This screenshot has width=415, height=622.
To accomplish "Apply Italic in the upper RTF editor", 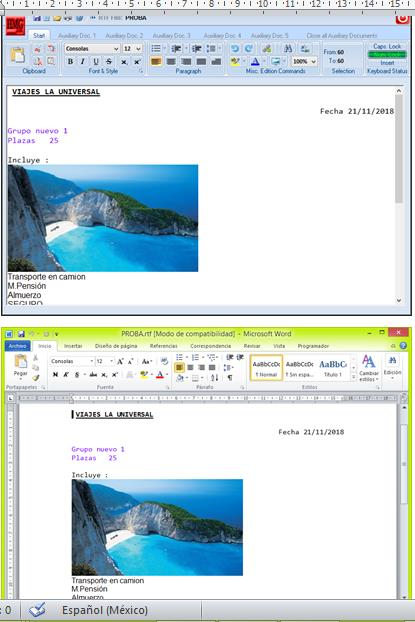I will pyautogui.click(x=83, y=61).
